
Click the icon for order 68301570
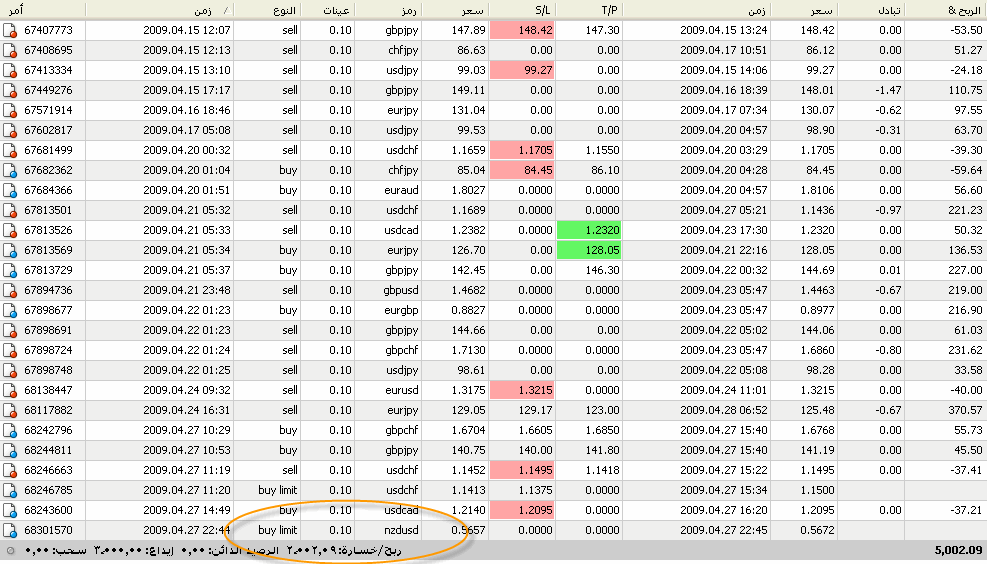coord(10,530)
